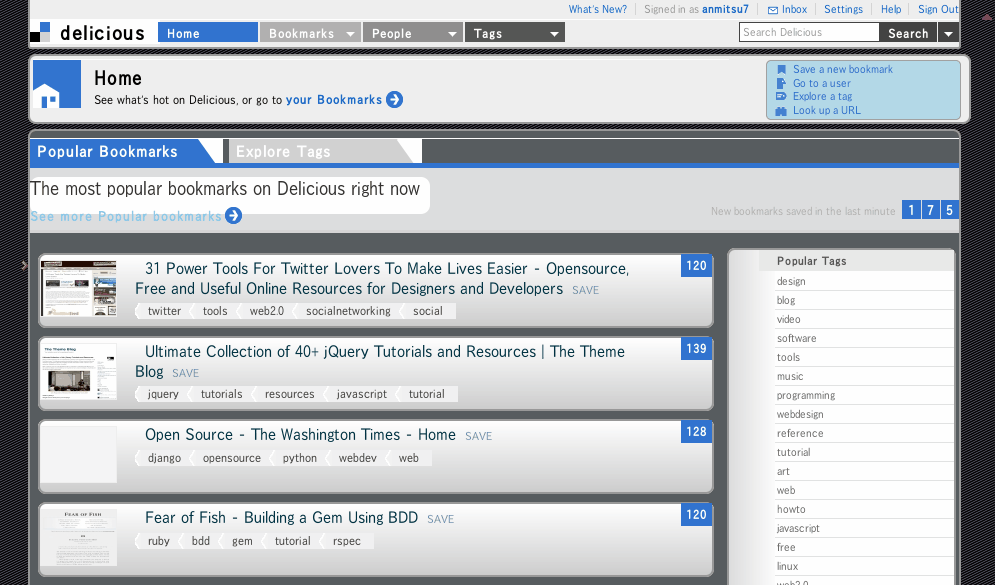
Task: Follow the your Bookmarks link
Action: point(334,100)
